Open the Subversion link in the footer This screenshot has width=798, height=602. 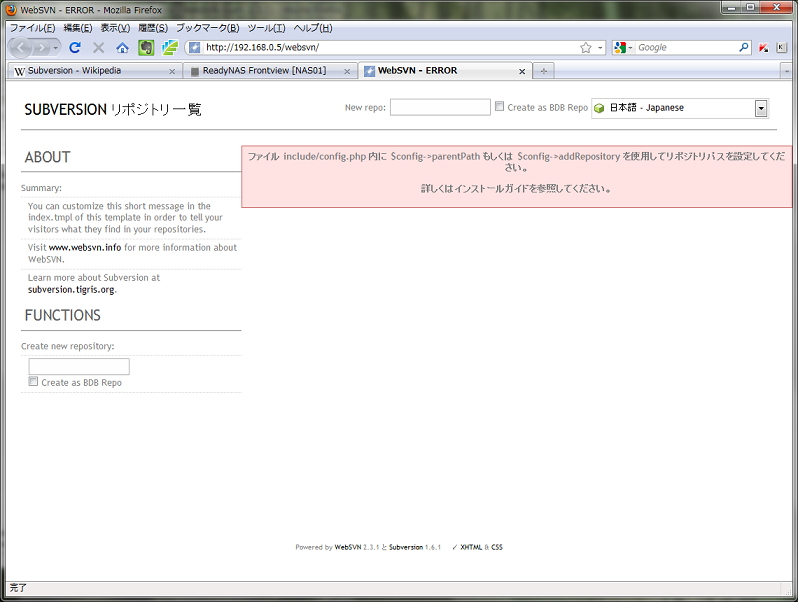(x=406, y=548)
